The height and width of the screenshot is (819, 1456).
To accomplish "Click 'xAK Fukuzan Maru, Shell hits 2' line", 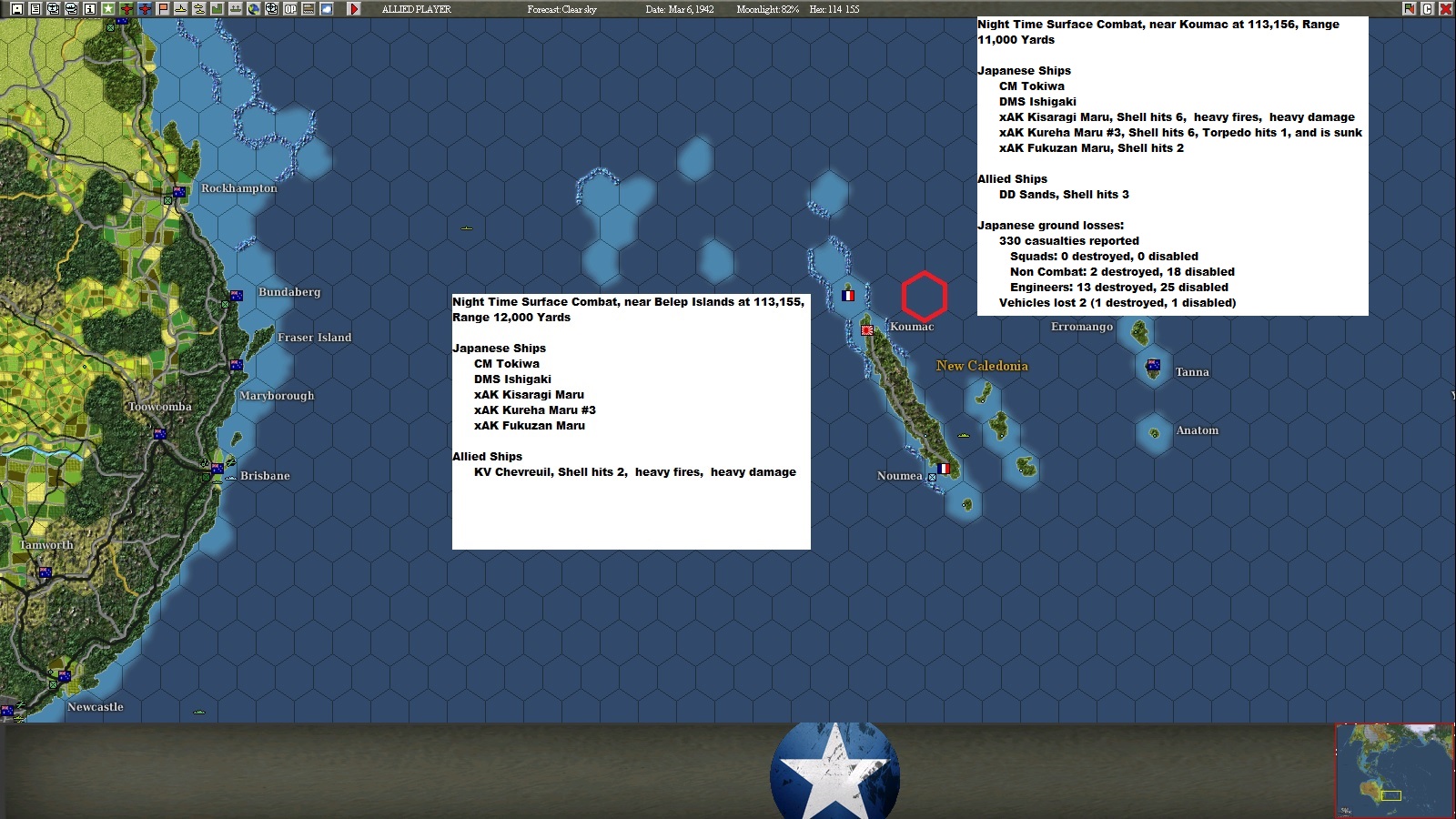I will coord(1091,148).
